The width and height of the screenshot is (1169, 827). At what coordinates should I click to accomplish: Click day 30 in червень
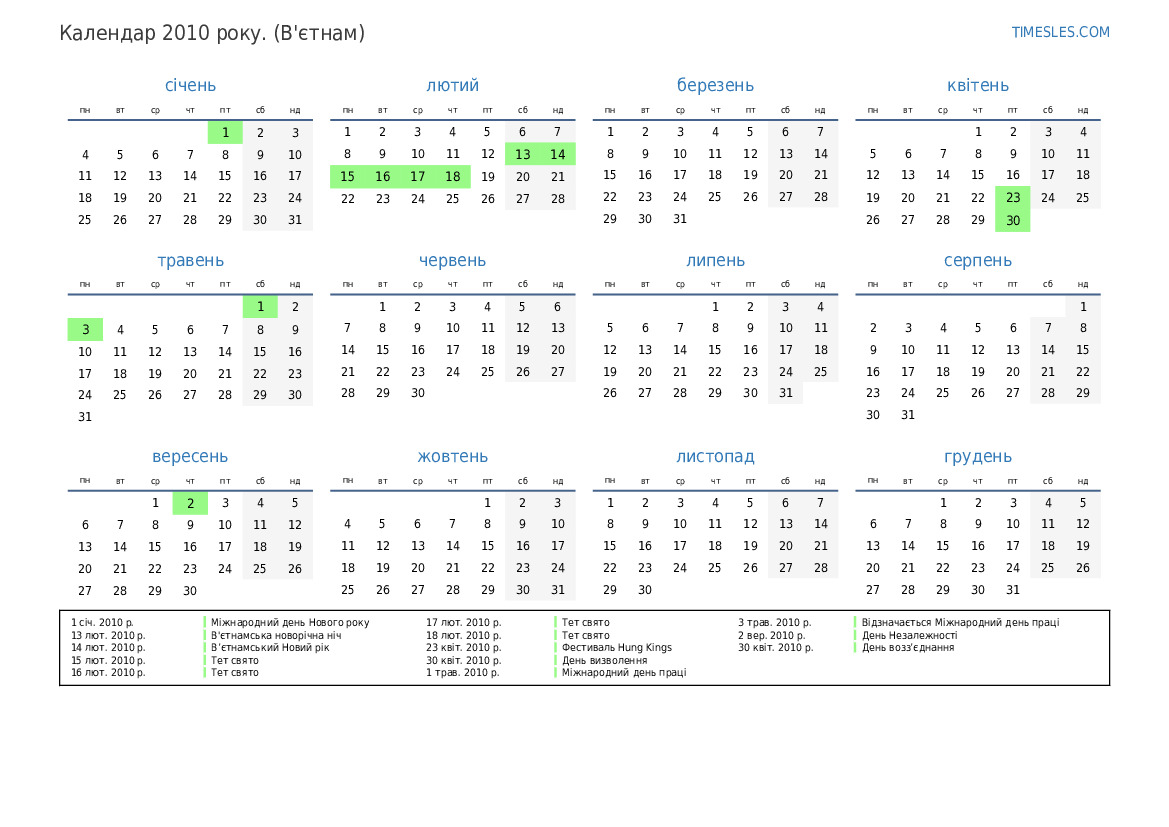418,393
